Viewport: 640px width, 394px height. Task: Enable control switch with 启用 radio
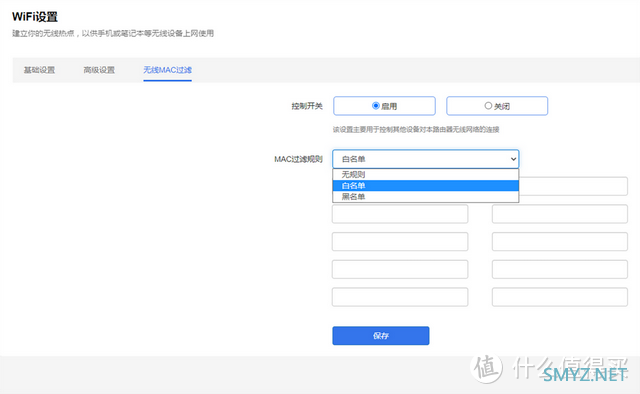point(384,106)
